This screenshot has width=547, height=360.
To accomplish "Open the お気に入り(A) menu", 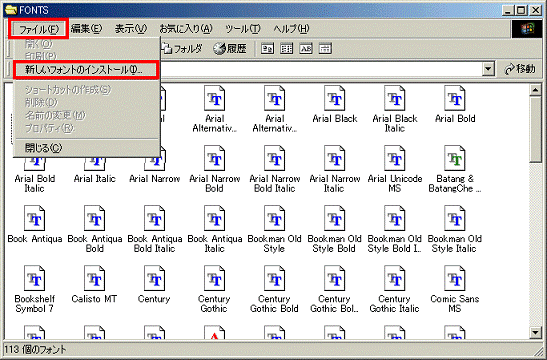I will [186, 29].
